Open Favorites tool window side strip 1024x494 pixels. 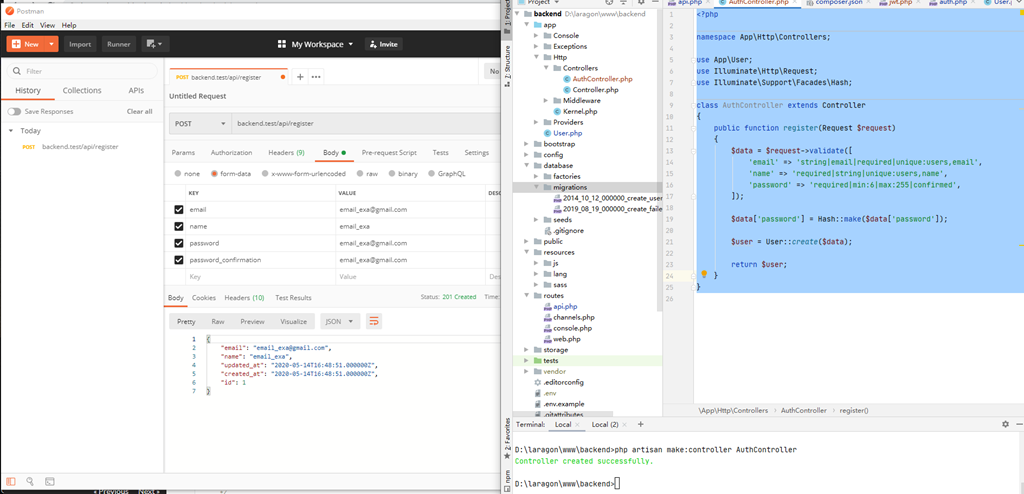coord(507,437)
